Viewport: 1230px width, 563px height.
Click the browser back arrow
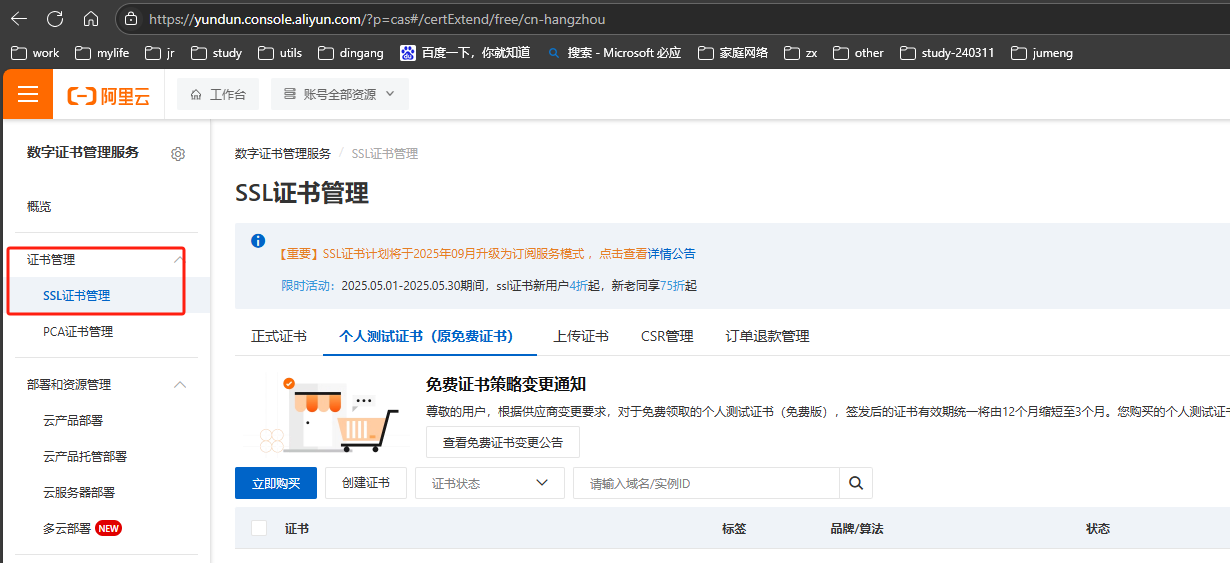(19, 19)
